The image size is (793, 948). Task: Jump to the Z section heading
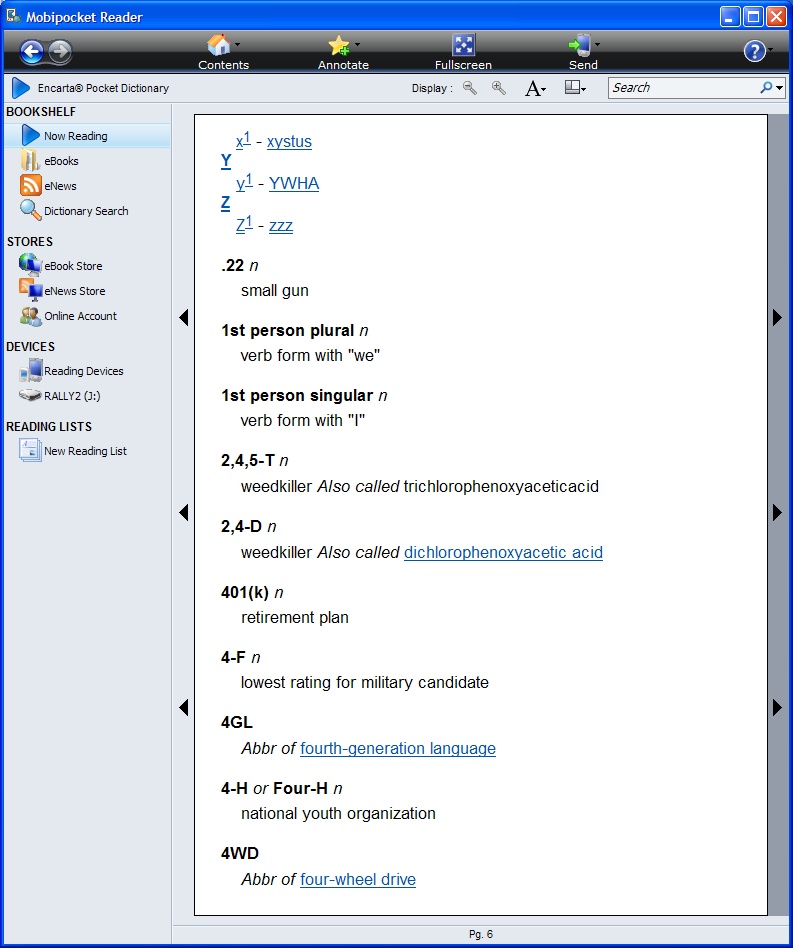tap(225, 203)
